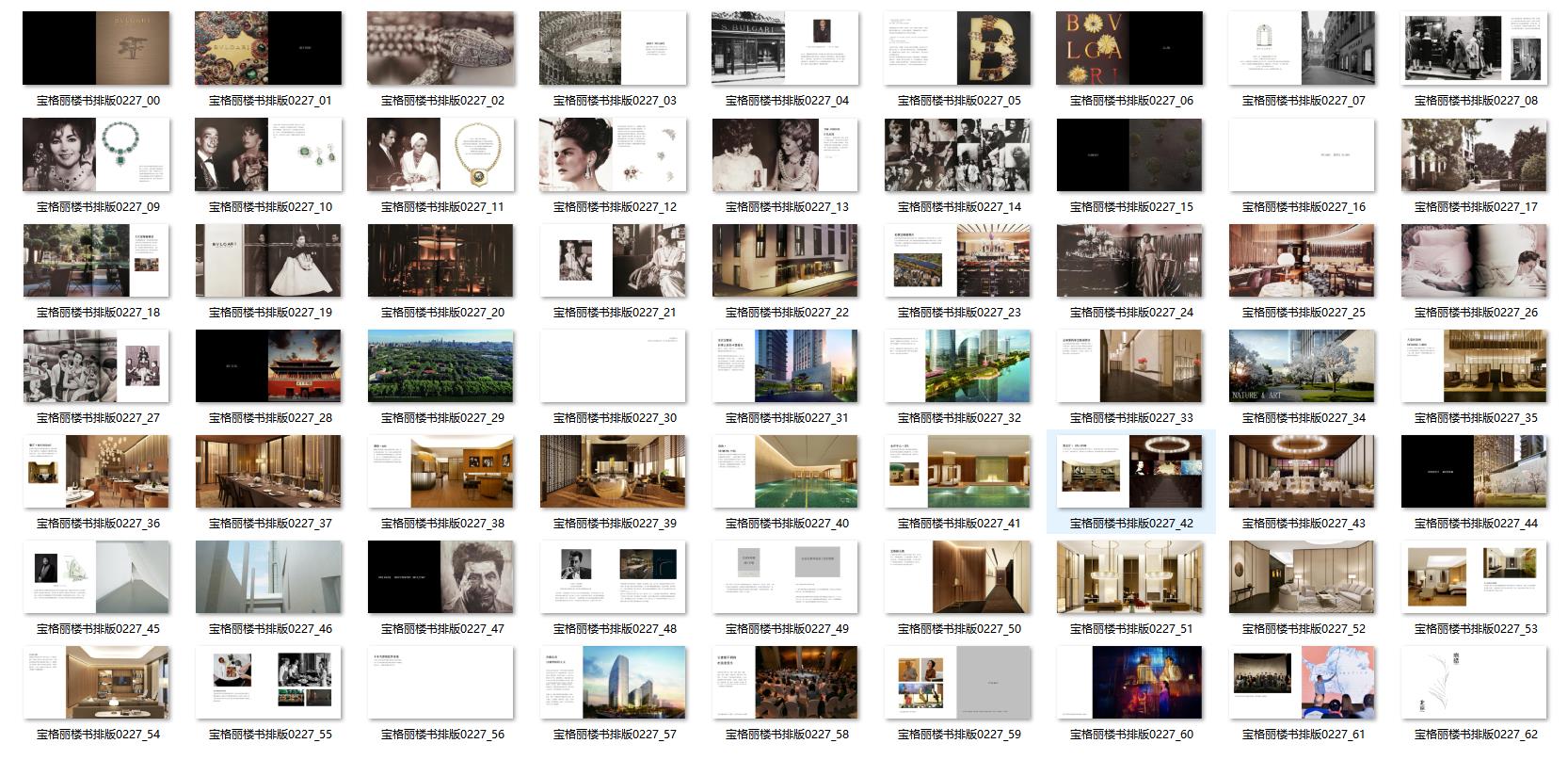Click file name 宝格丽楼书排版0227_25
This screenshot has width=1568, height=776.
click(1304, 313)
